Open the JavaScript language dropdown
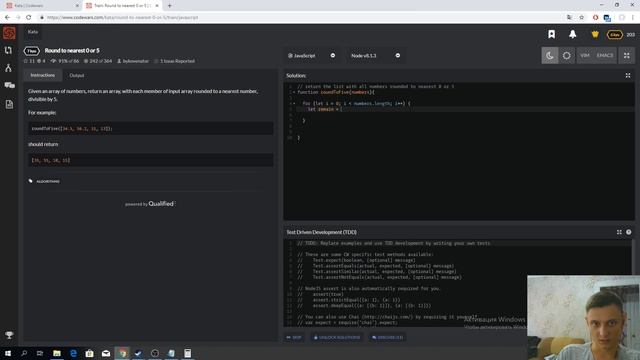 [x=311, y=56]
